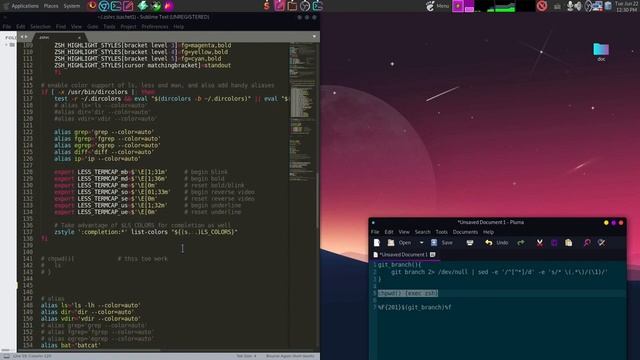The height and width of the screenshot is (360, 640).
Task: Click the Cut scissors icon in Pluma
Action: (540, 243)
